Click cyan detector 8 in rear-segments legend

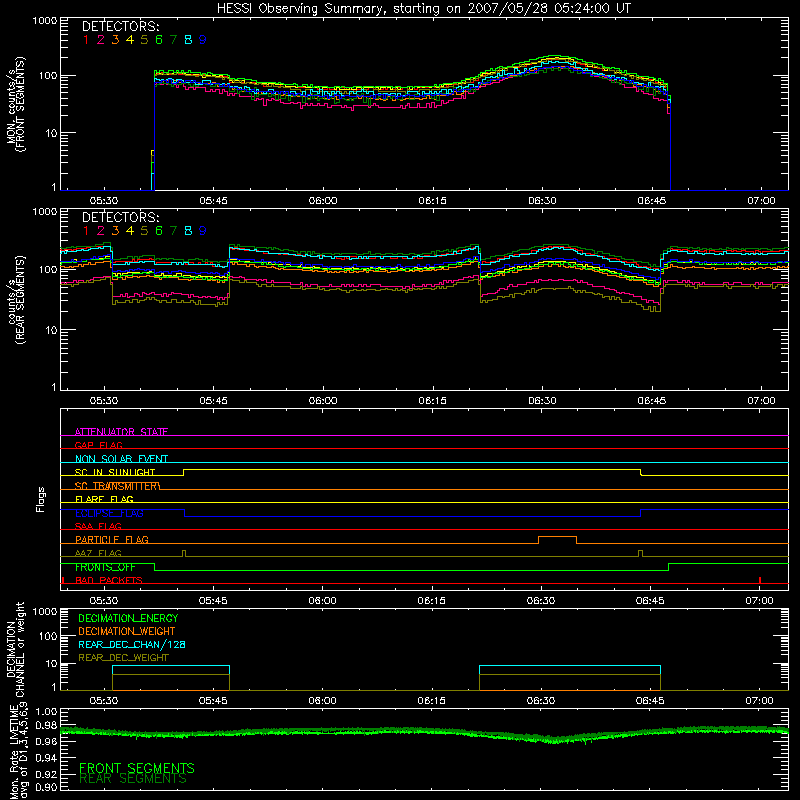click(x=188, y=231)
